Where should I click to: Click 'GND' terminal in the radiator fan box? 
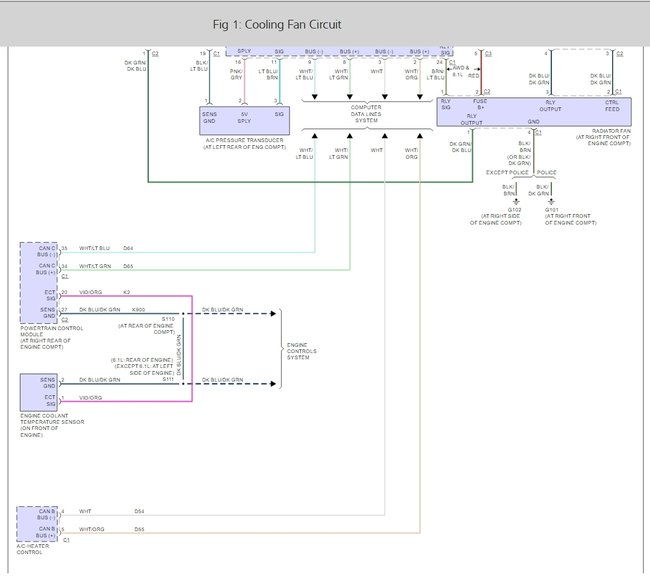pyautogui.click(x=534, y=122)
